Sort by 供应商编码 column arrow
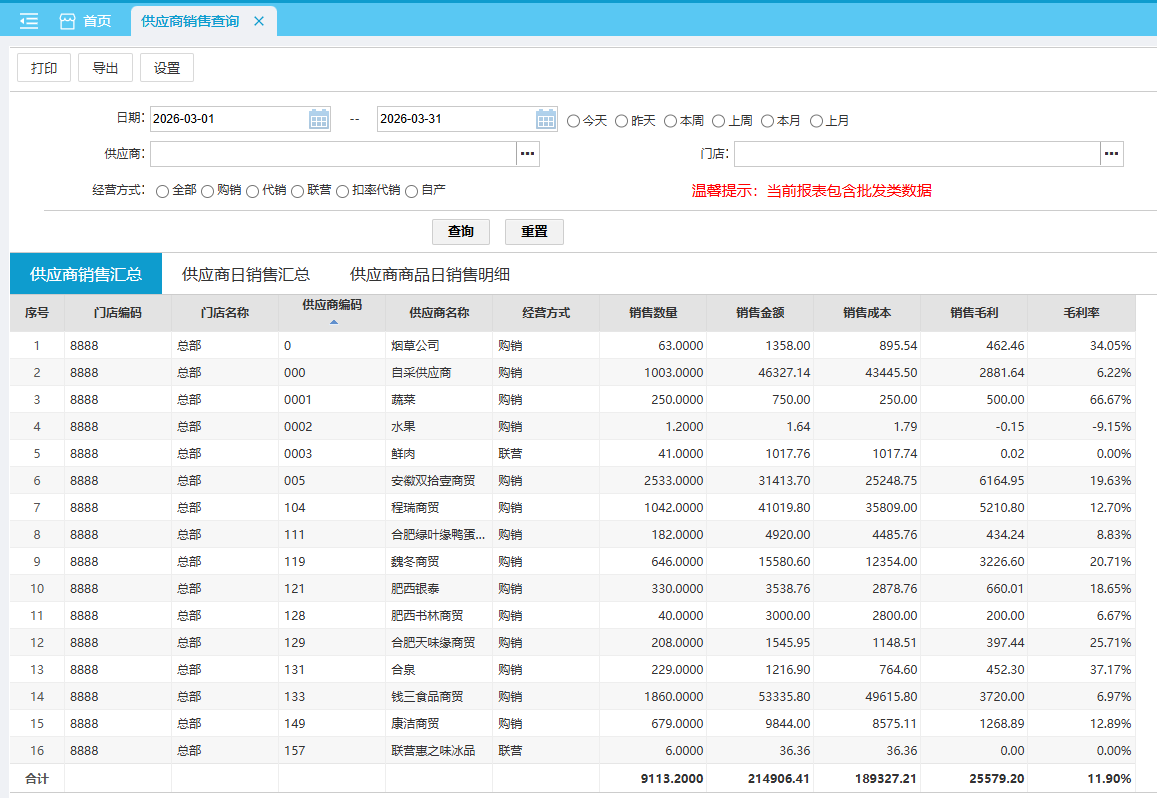This screenshot has width=1157, height=798. pyautogui.click(x=333, y=321)
